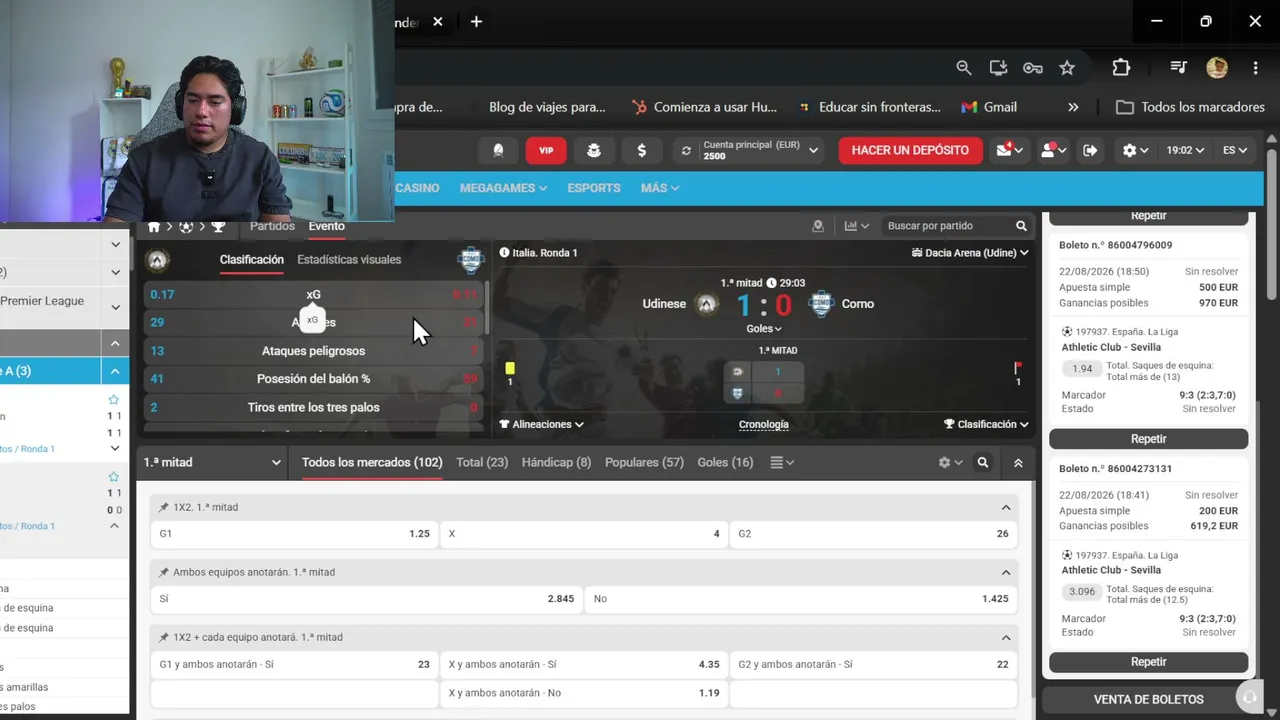The width and height of the screenshot is (1280, 720).
Task: Collapse the 1X2 1.ª mitad market section
Action: pos(1006,508)
